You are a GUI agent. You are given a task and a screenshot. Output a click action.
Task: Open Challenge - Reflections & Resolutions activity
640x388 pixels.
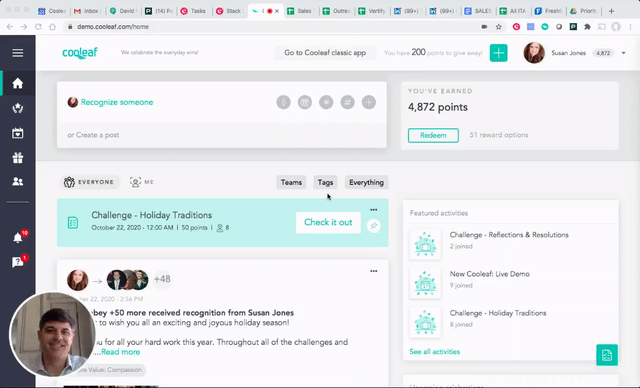click(x=509, y=235)
